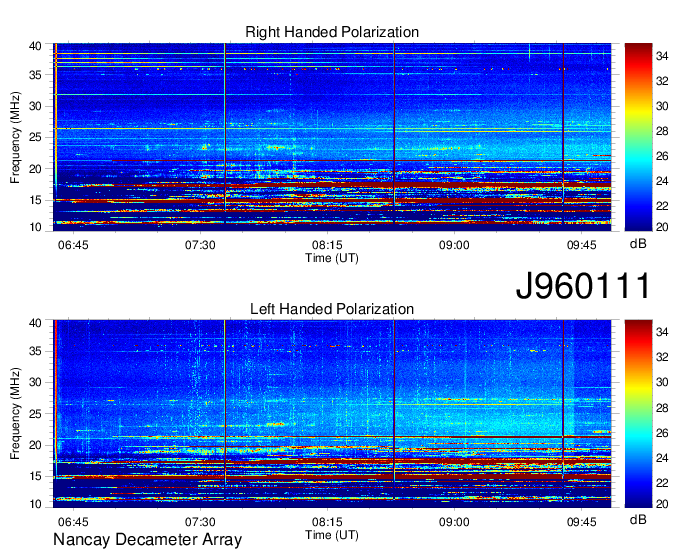Click the "dB" unit label under the Right Handed colorbar
This screenshot has height=552, width=680.
click(x=638, y=244)
